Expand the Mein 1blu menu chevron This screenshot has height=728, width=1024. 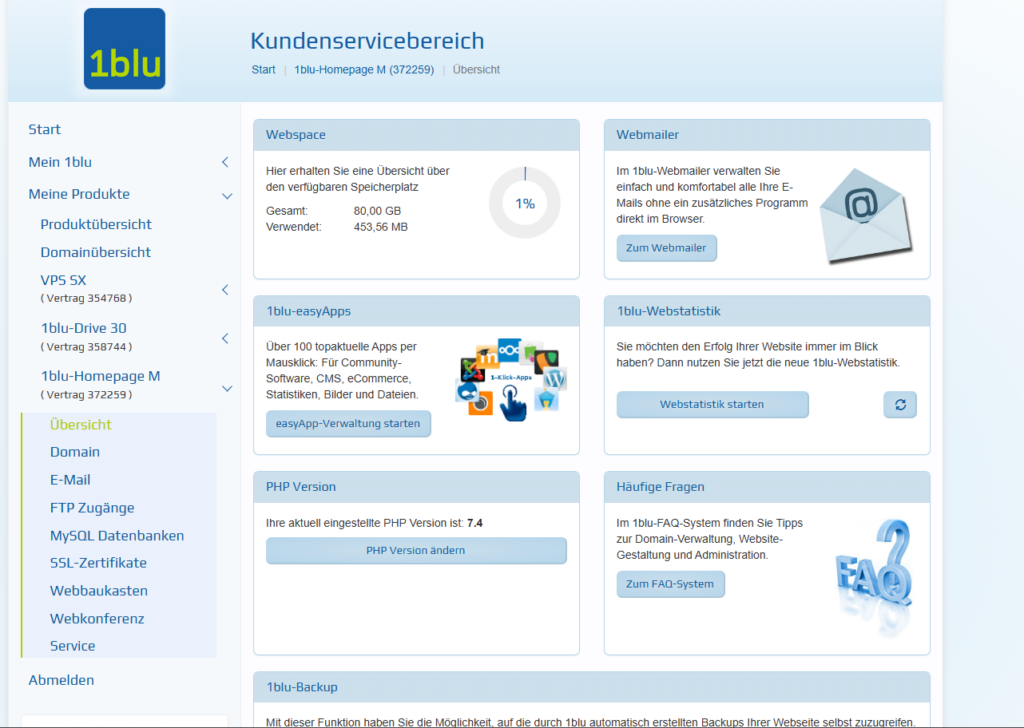(226, 162)
